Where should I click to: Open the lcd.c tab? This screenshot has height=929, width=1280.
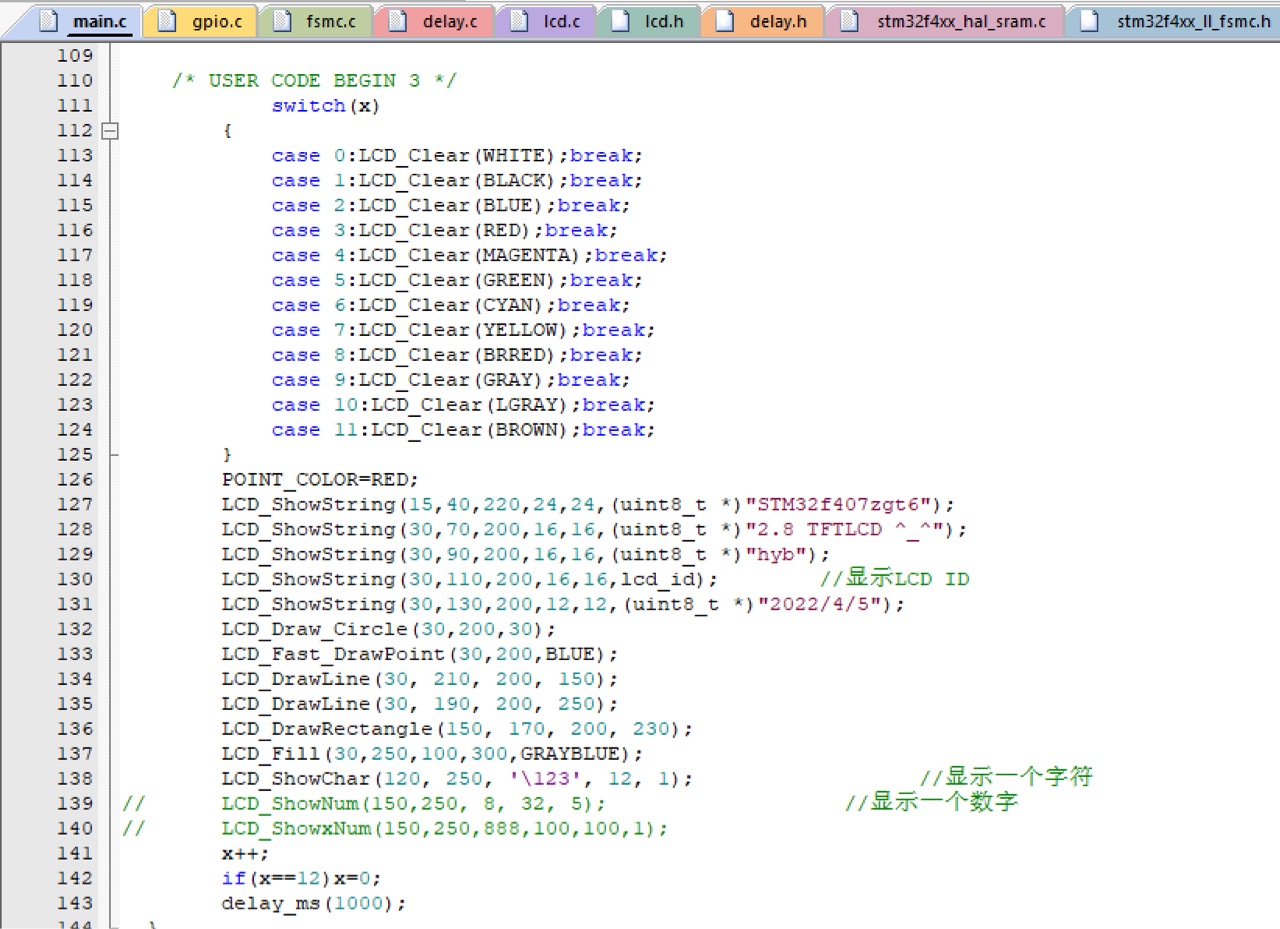click(x=545, y=21)
